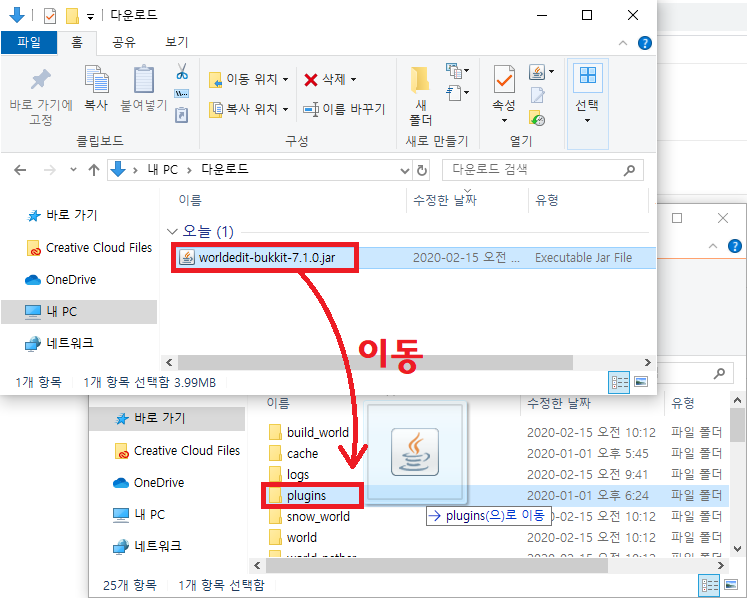Image resolution: width=747 pixels, height=598 pixels.
Task: Open the New item dropdown icon
Action: pyautogui.click(x=457, y=71)
